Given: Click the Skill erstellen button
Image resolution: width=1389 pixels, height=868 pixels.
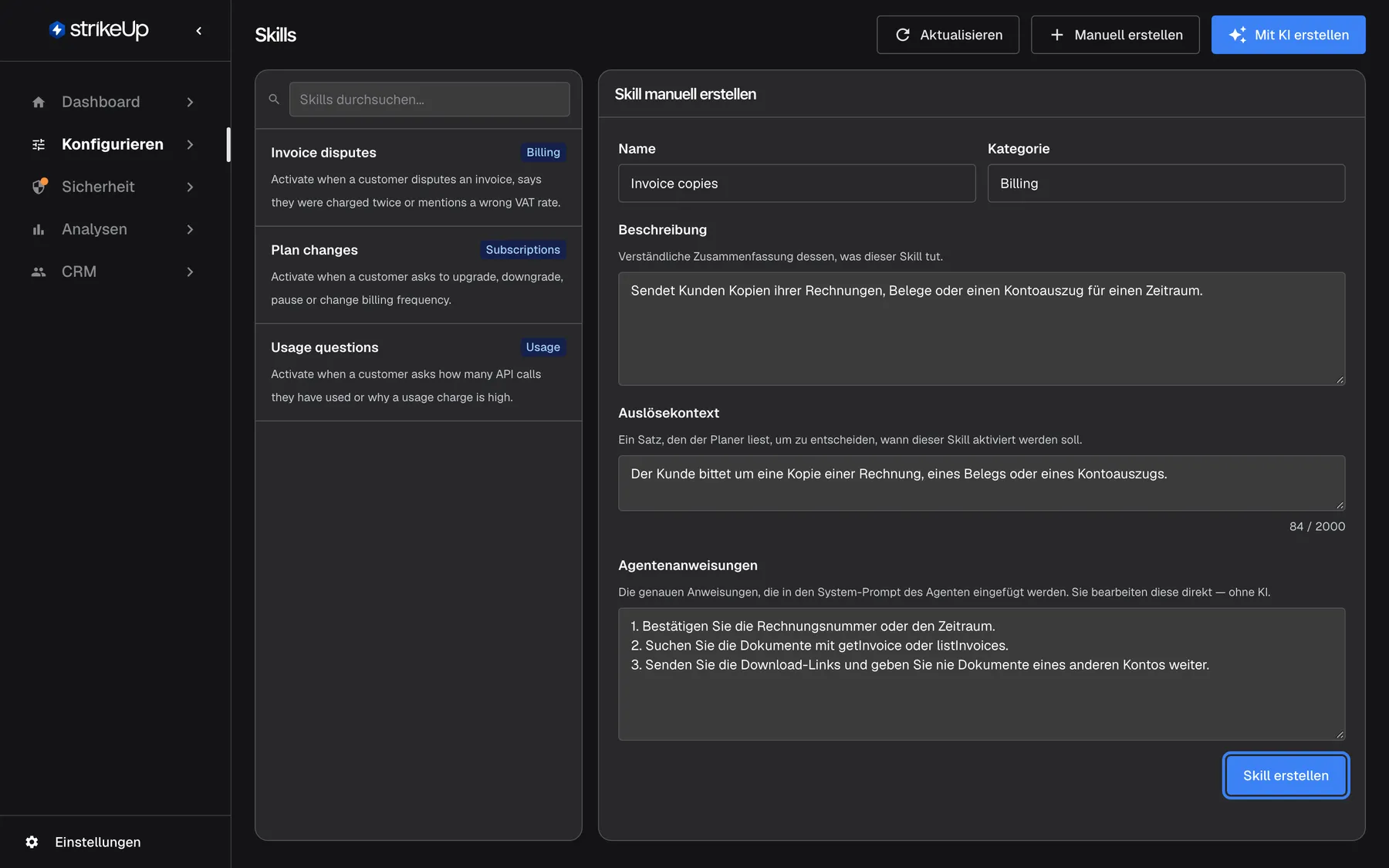Looking at the screenshot, I should 1286,775.
